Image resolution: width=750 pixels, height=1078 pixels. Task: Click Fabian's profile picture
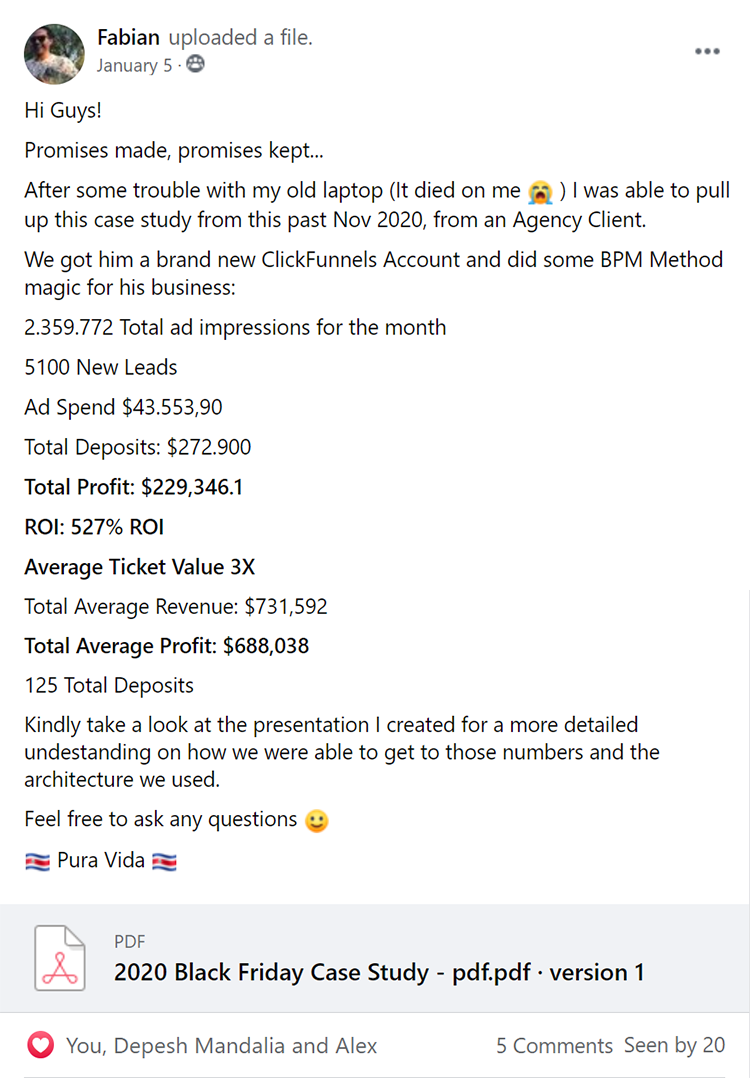[x=54, y=54]
